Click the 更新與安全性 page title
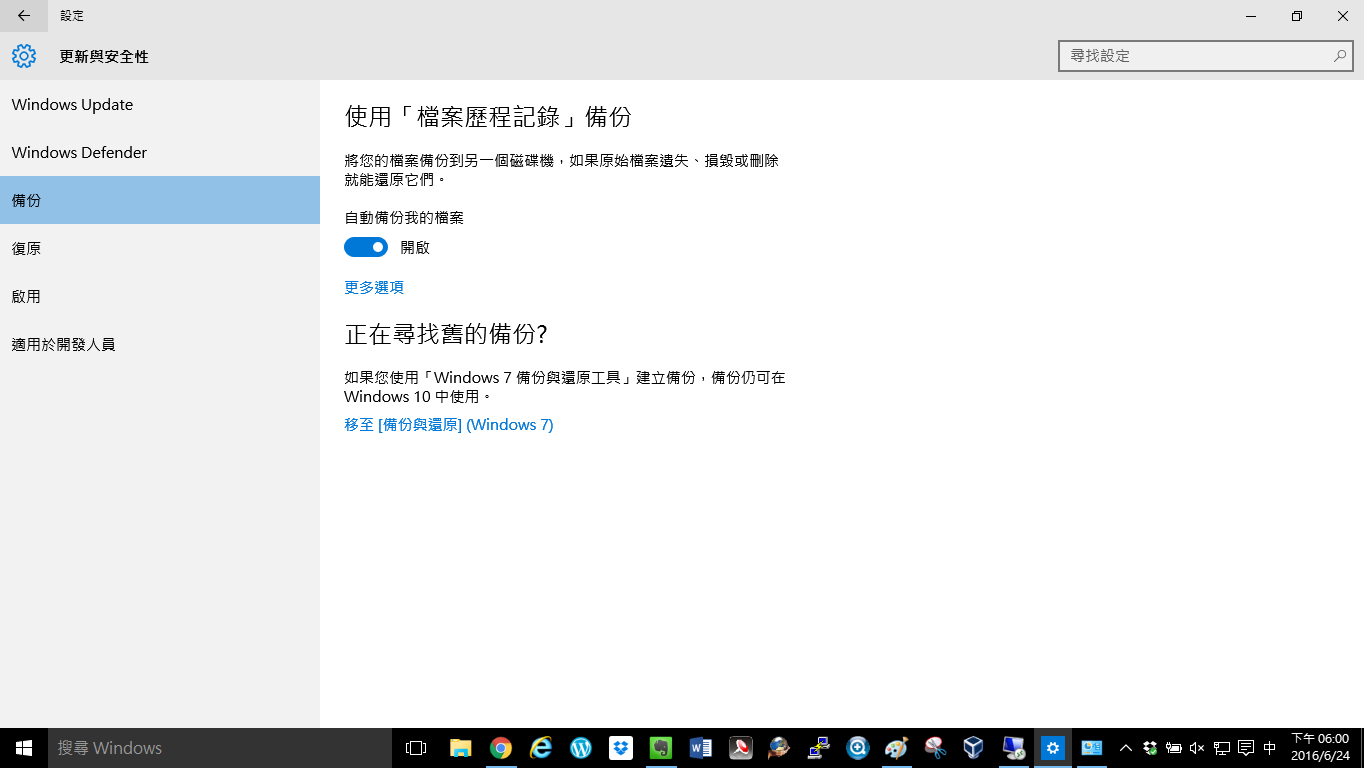 click(104, 57)
